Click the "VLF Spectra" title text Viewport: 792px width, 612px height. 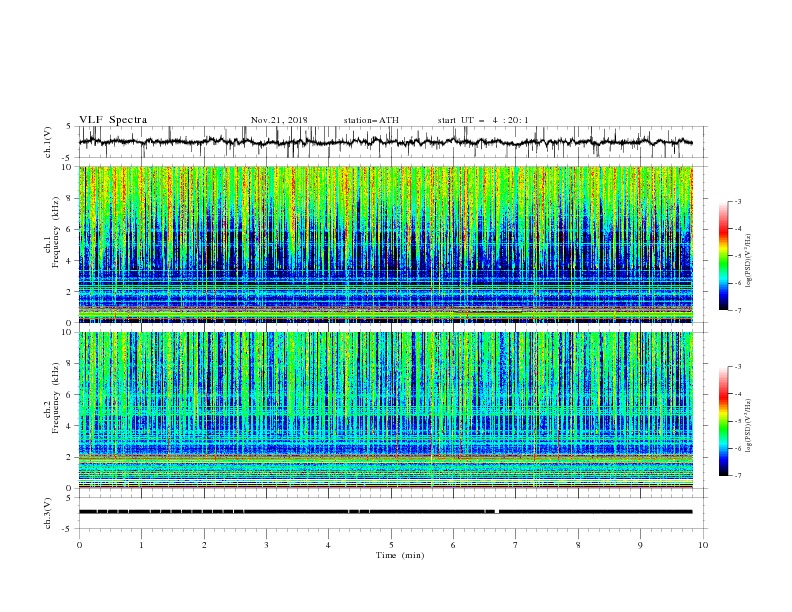click(113, 120)
